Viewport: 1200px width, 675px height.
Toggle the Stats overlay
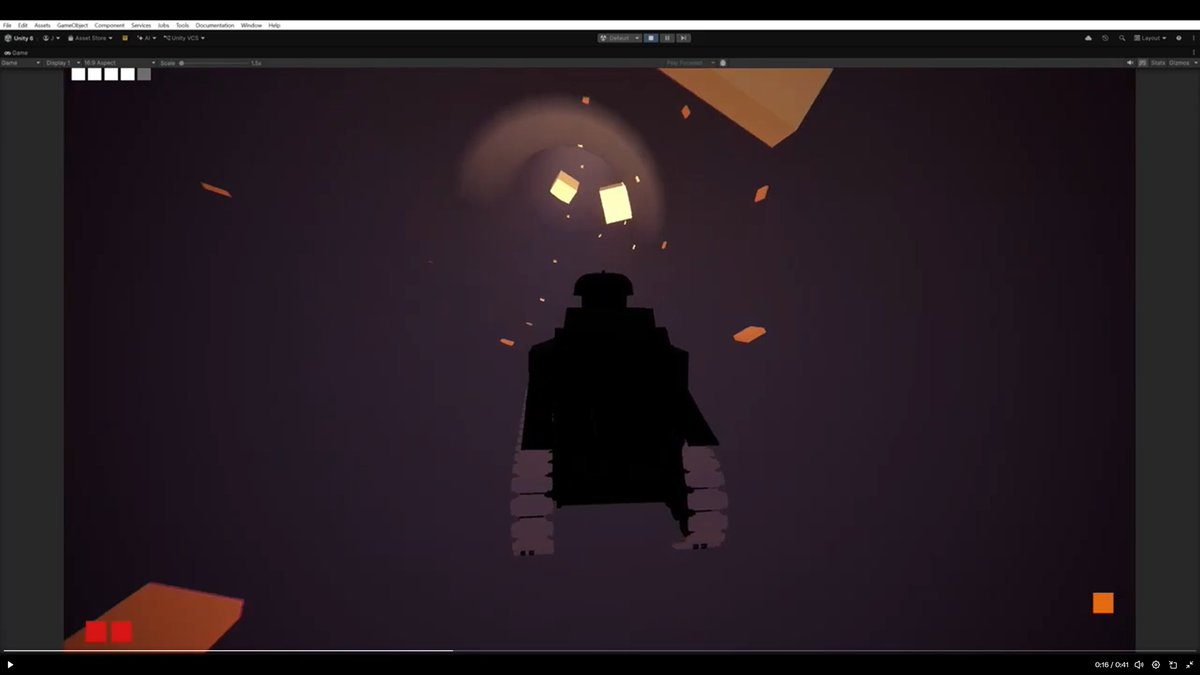click(1158, 63)
